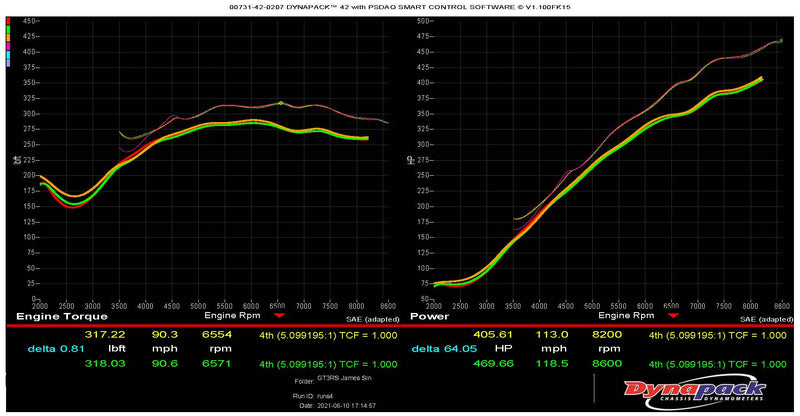Toggle the orange run swatch on torque chart

click(x=8, y=37)
